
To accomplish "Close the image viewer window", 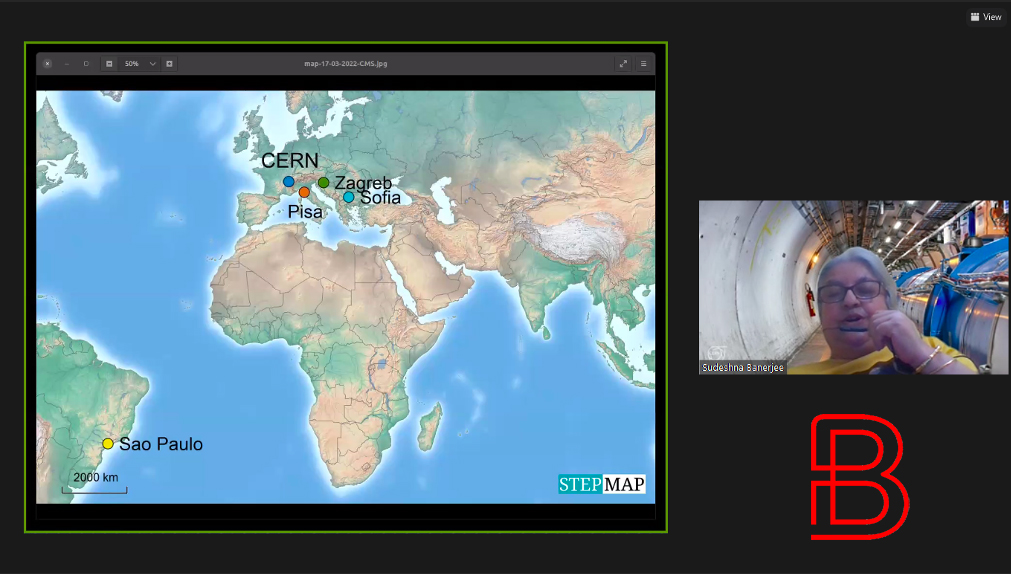I will [x=47, y=64].
